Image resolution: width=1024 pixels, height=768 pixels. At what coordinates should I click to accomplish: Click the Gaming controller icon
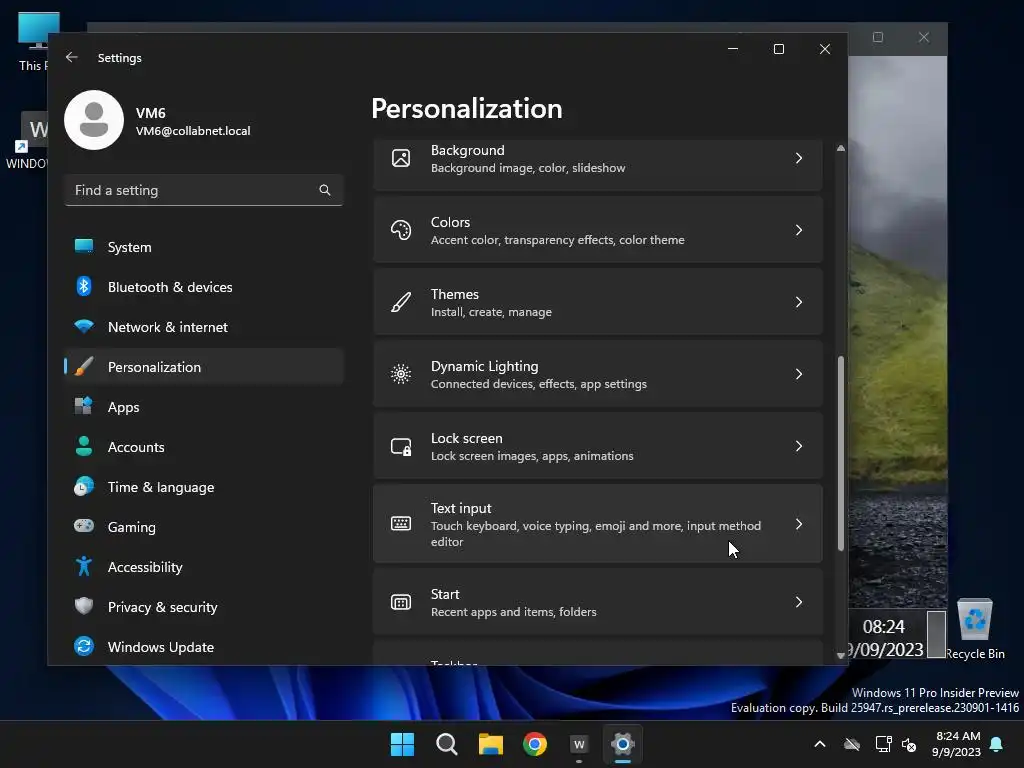click(x=84, y=526)
